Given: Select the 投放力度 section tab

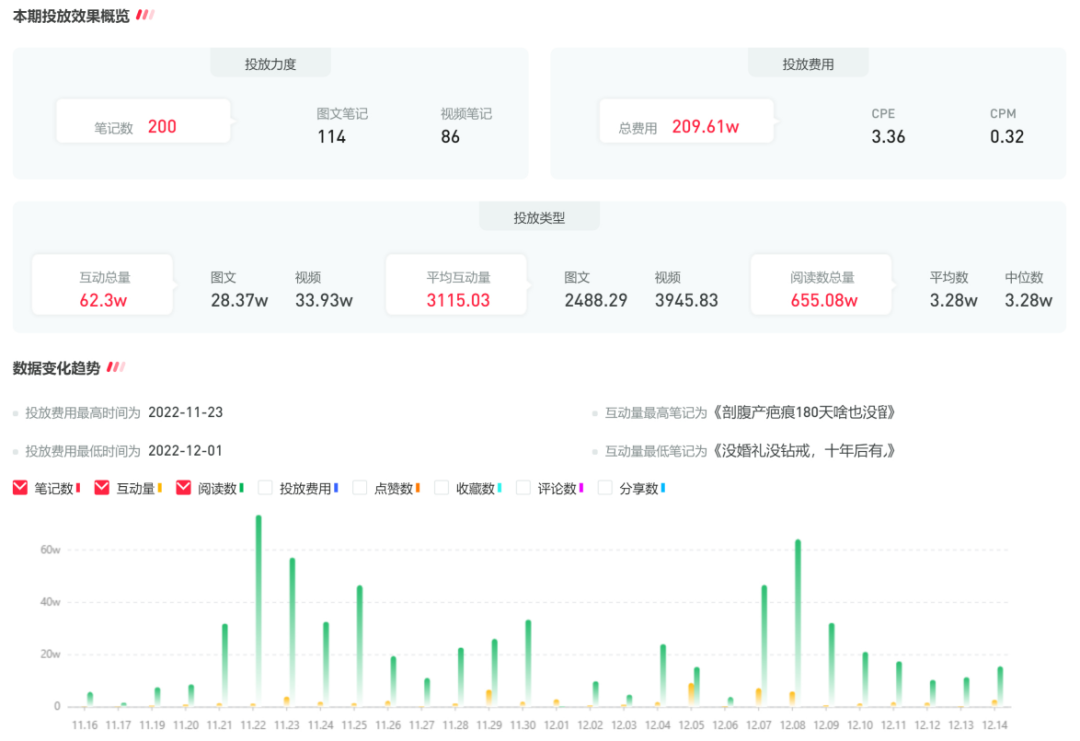Looking at the screenshot, I should [x=270, y=64].
